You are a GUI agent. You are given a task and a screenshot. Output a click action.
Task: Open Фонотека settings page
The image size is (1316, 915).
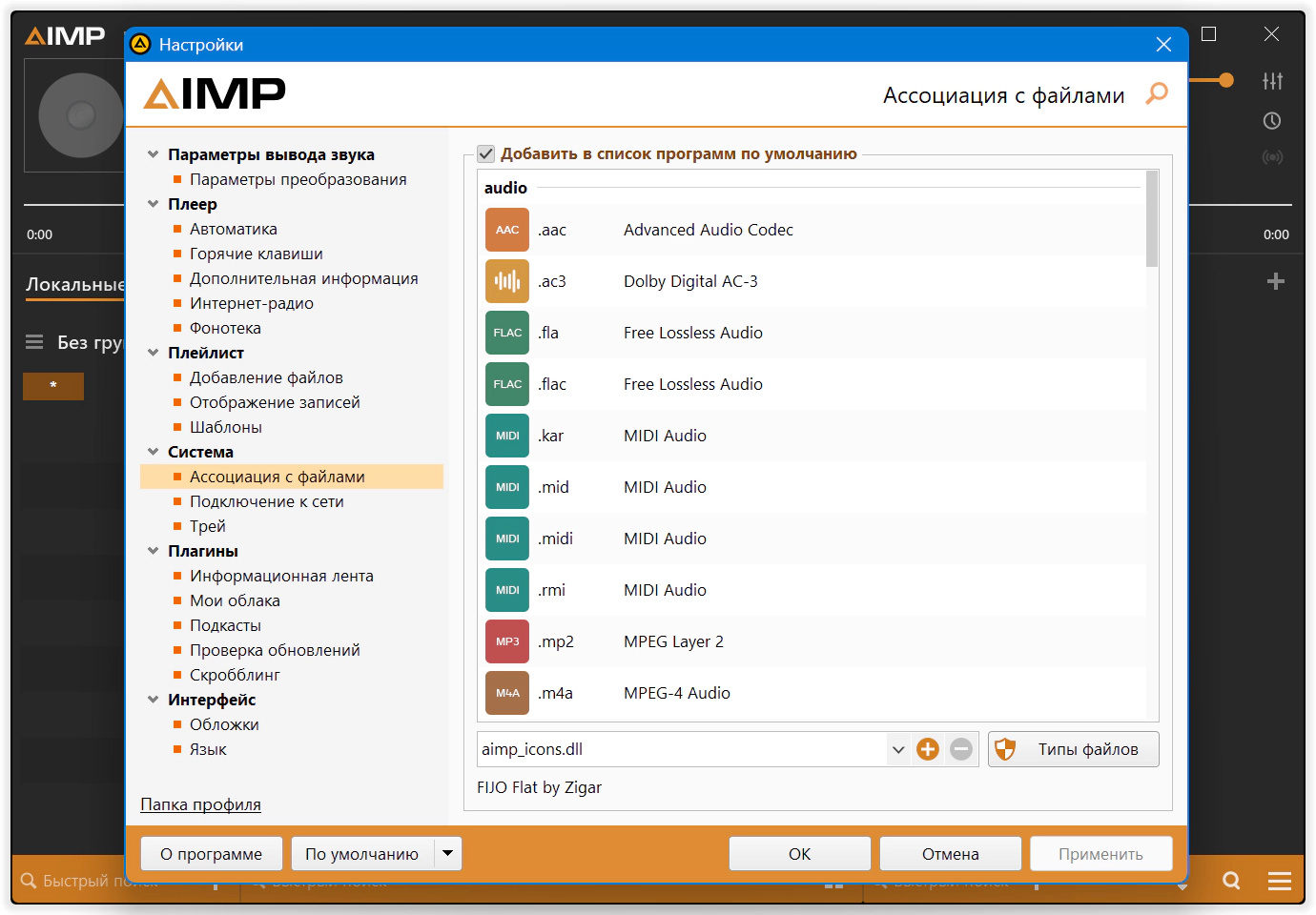pyautogui.click(x=225, y=328)
